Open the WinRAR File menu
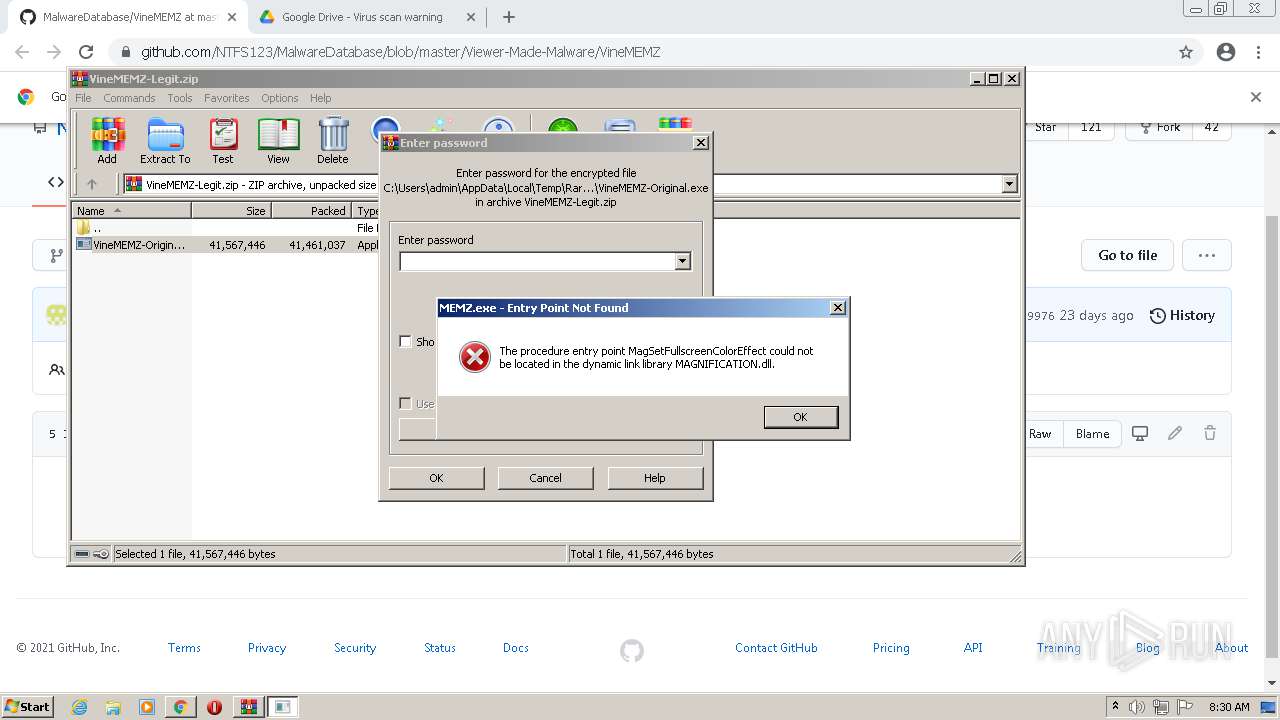The width and height of the screenshot is (1280, 720). click(x=83, y=98)
